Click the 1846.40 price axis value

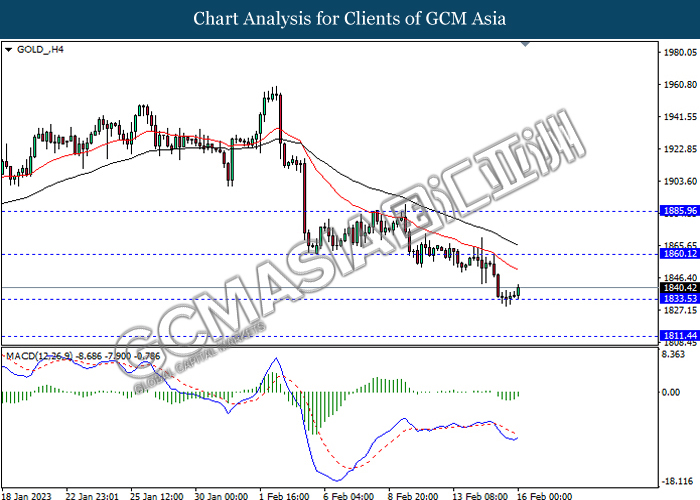tap(680, 278)
